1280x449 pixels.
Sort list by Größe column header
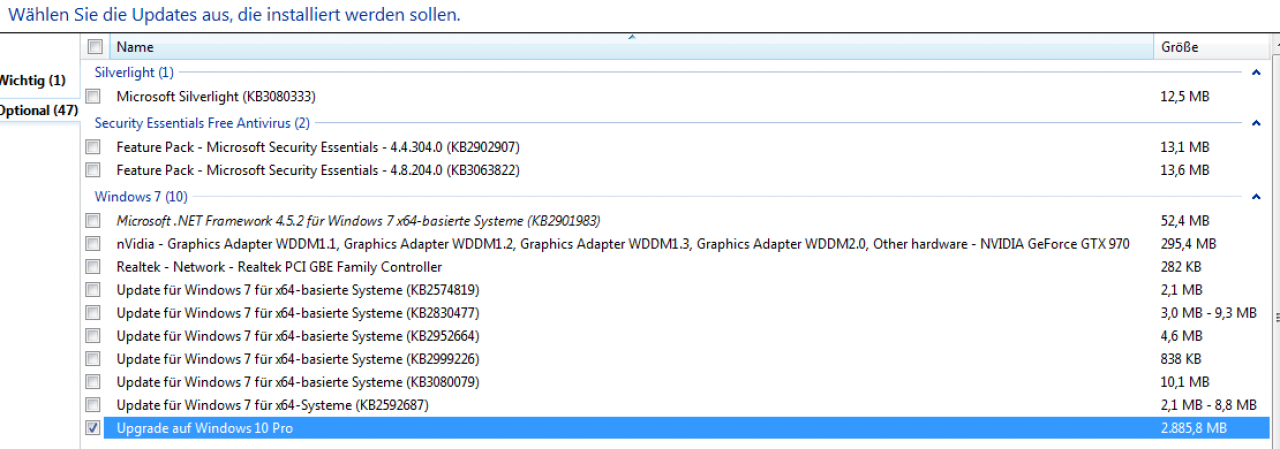pyautogui.click(x=1180, y=47)
